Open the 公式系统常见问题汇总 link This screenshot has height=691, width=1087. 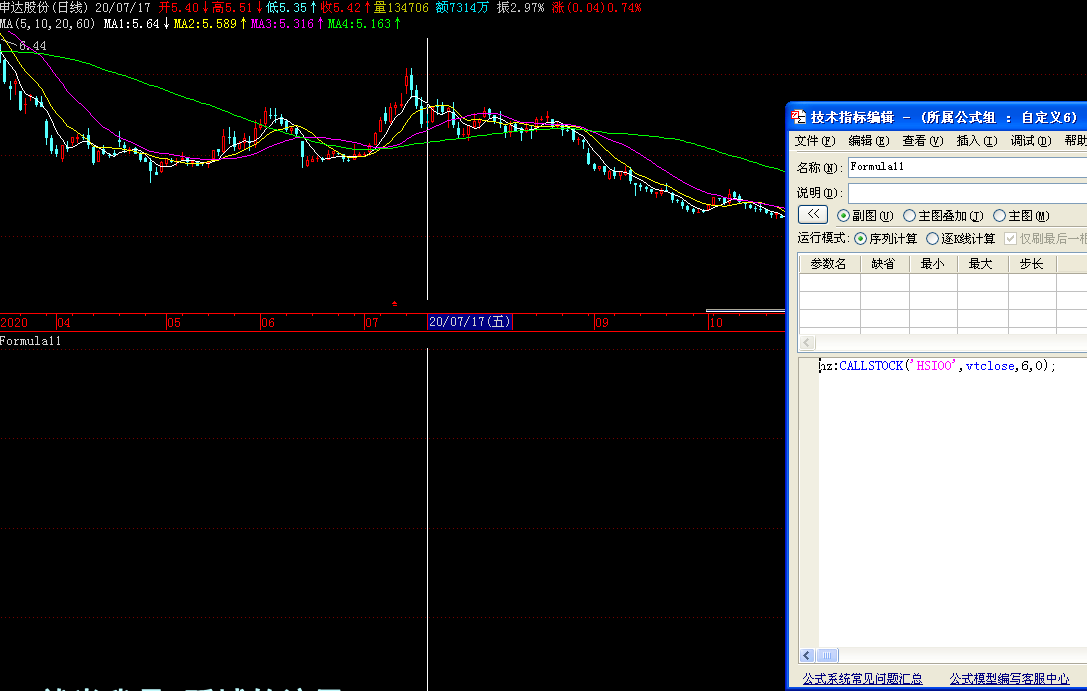(x=862, y=679)
